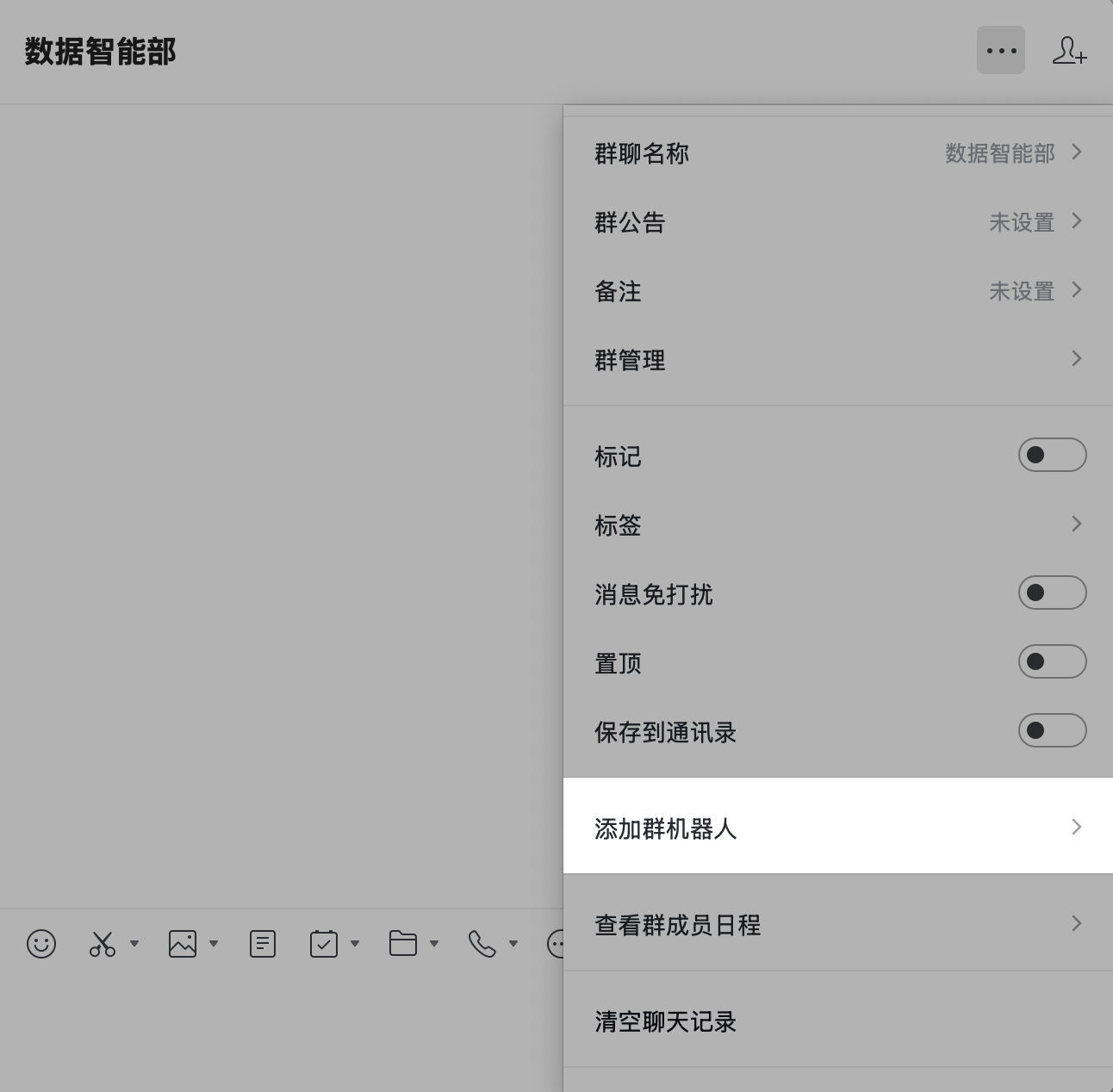
Task: Click 未设置 value in 备注 row
Action: click(x=1022, y=291)
